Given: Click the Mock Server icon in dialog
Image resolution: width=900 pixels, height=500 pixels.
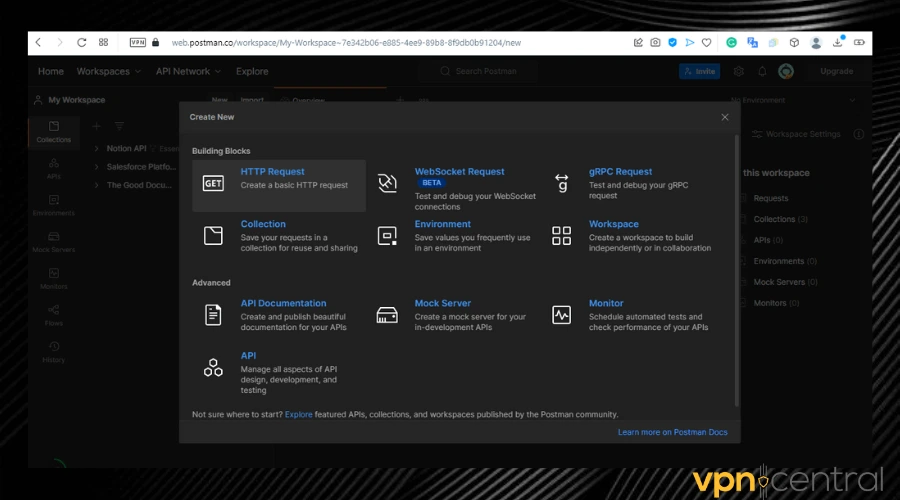Looking at the screenshot, I should pos(387,315).
